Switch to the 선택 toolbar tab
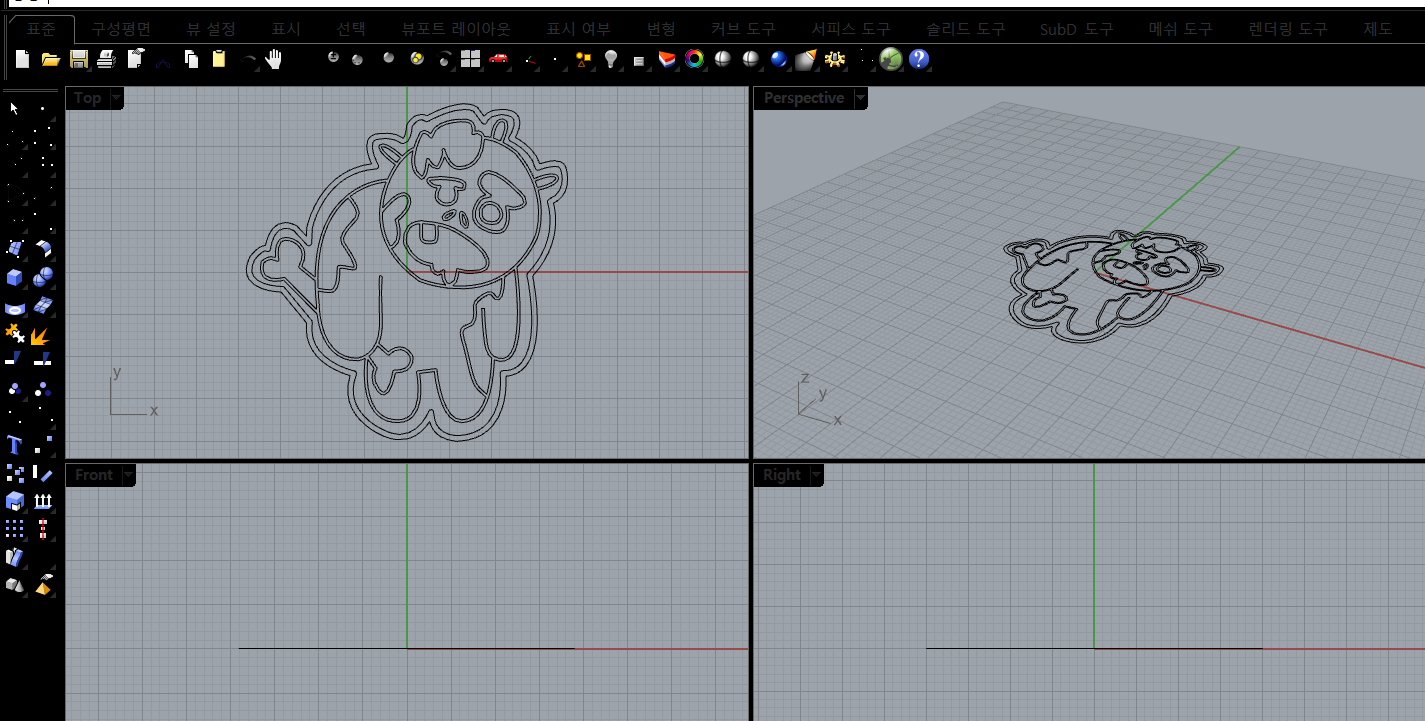This screenshot has height=721, width=1425. point(350,29)
